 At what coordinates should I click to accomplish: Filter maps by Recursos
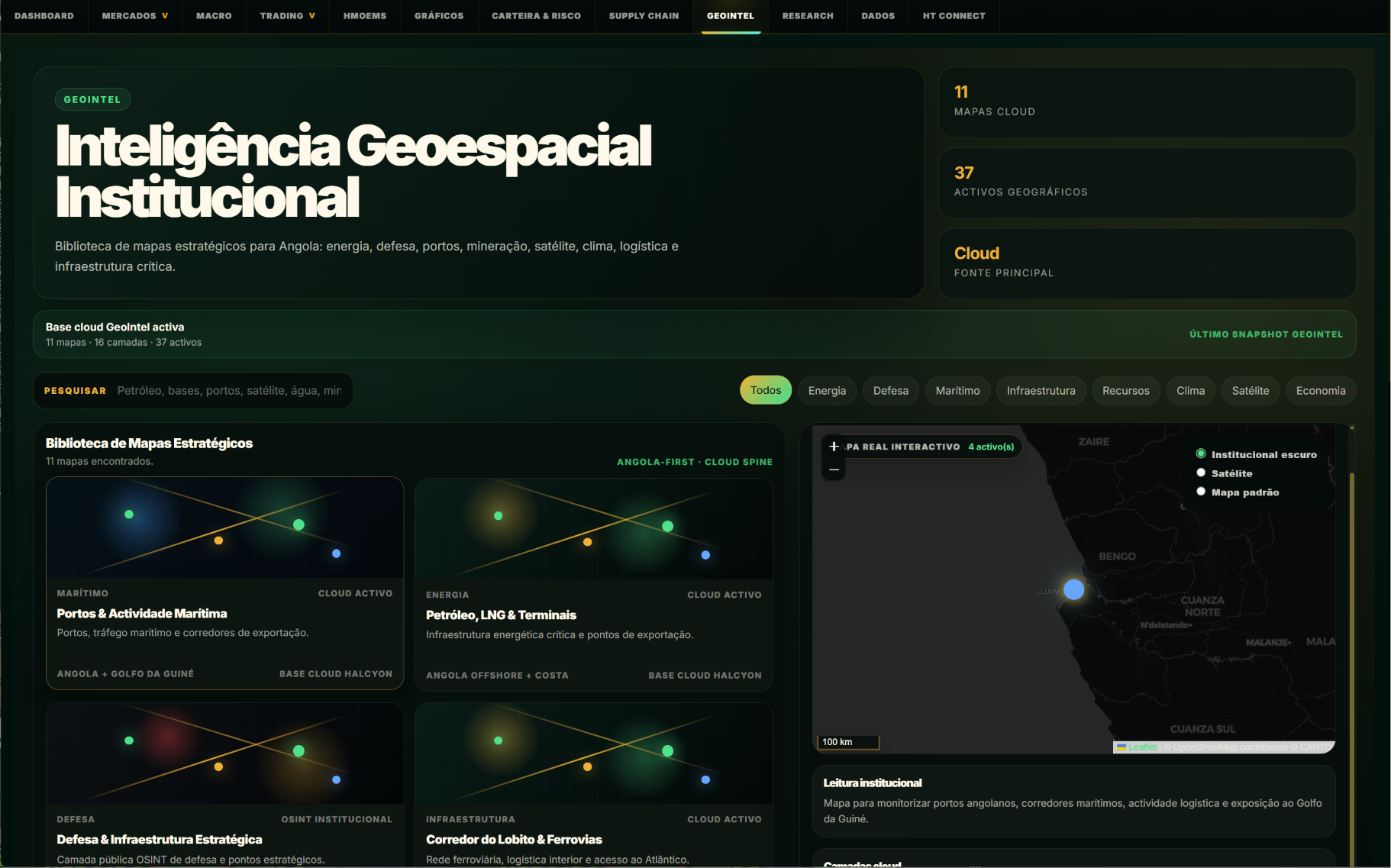tap(1125, 390)
